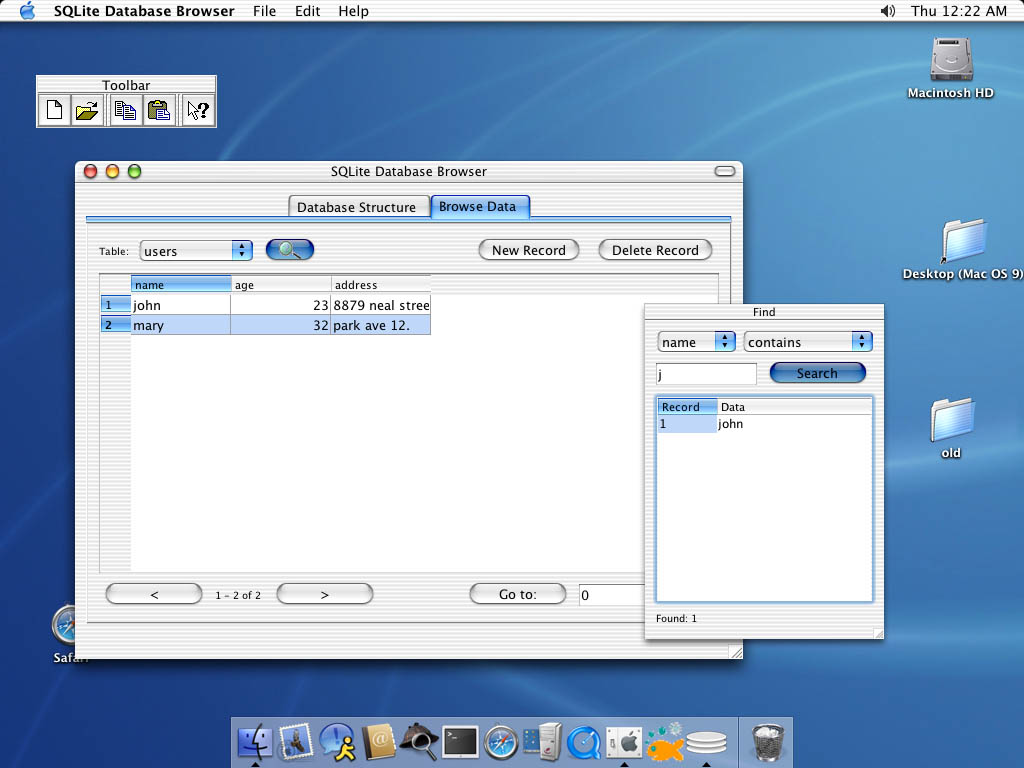1024x768 pixels.
Task: Open Terminal from the Dock
Action: tap(460, 743)
